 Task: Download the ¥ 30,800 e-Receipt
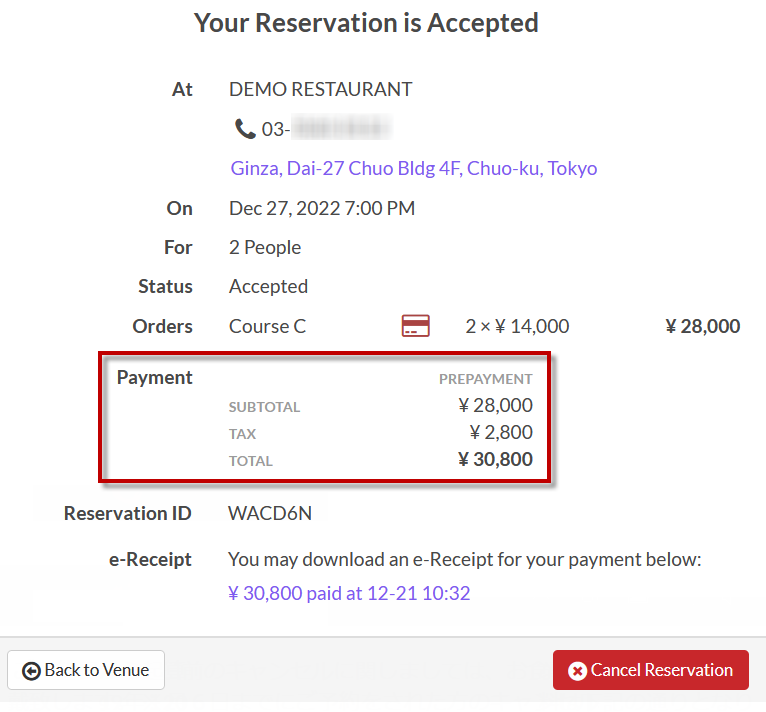pos(349,593)
